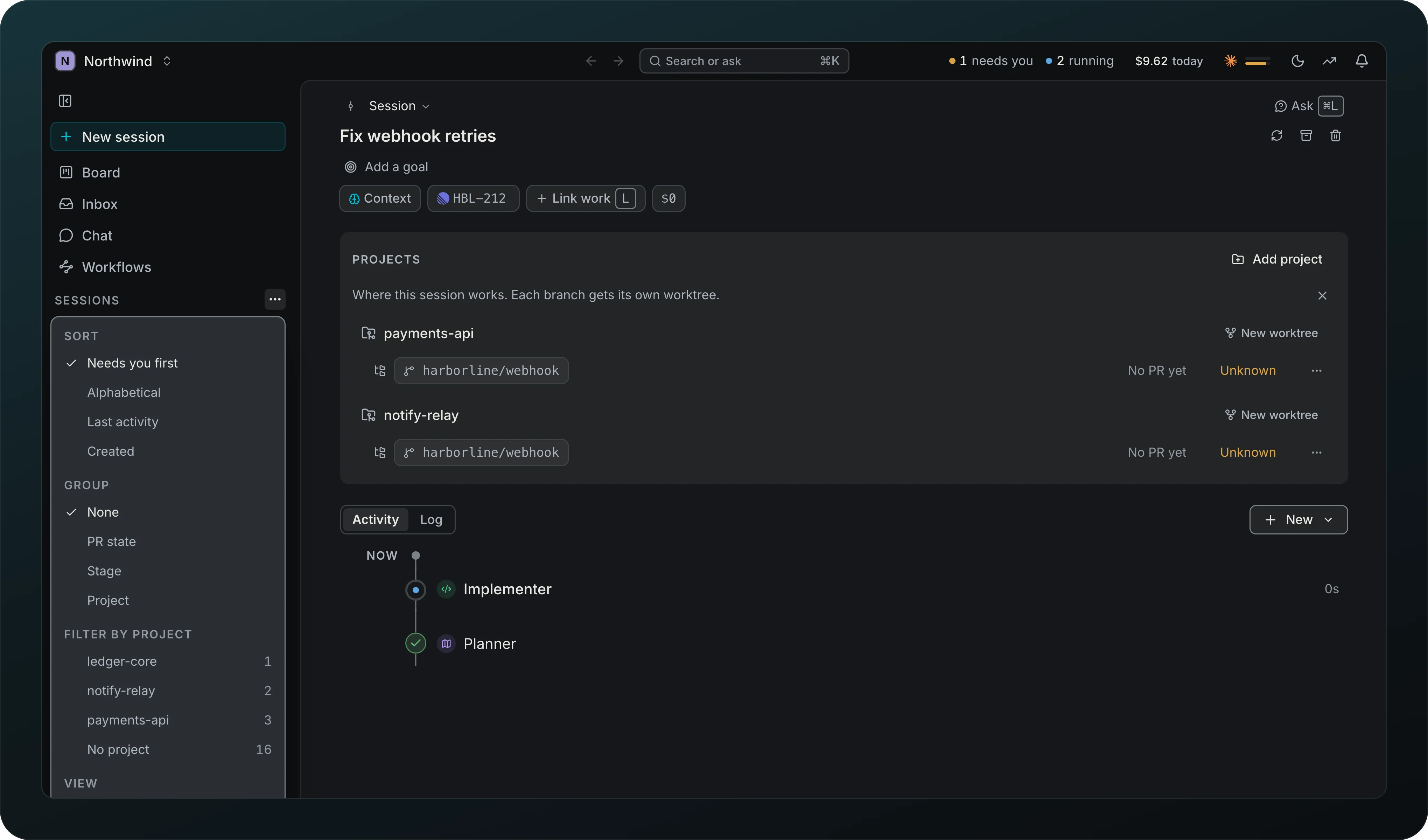Click the orange Claude usage spark icon
This screenshot has height=840, width=1428.
pyautogui.click(x=1230, y=61)
